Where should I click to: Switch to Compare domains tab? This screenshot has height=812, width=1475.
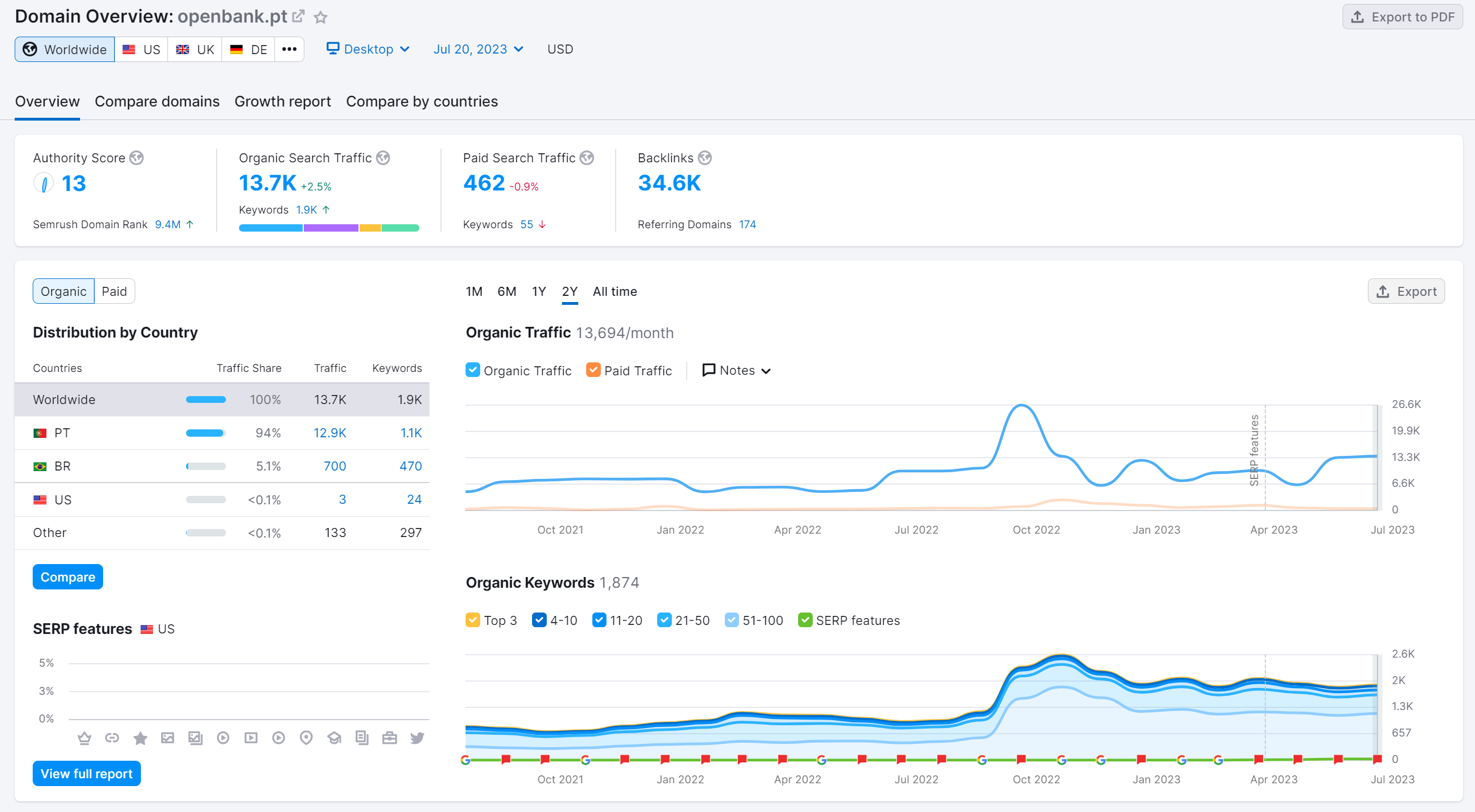(x=157, y=101)
